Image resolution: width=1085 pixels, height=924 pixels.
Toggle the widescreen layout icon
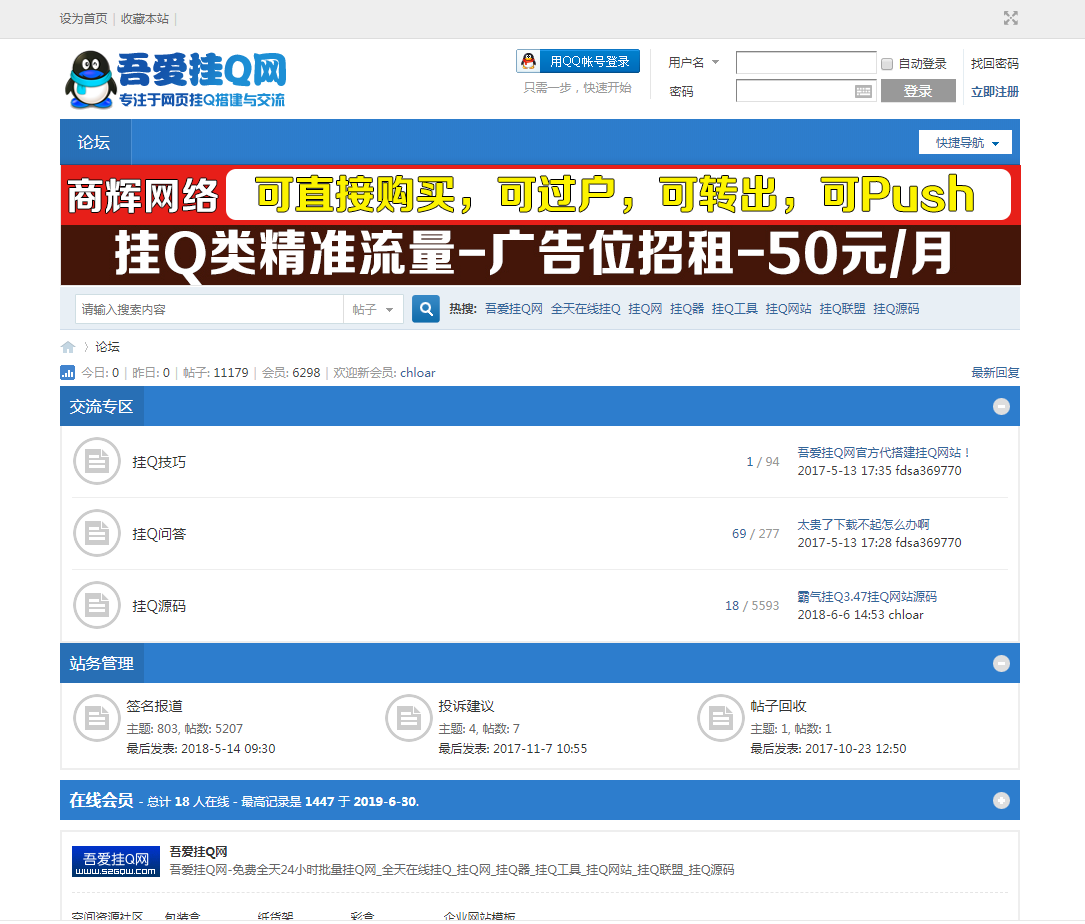point(1011,18)
